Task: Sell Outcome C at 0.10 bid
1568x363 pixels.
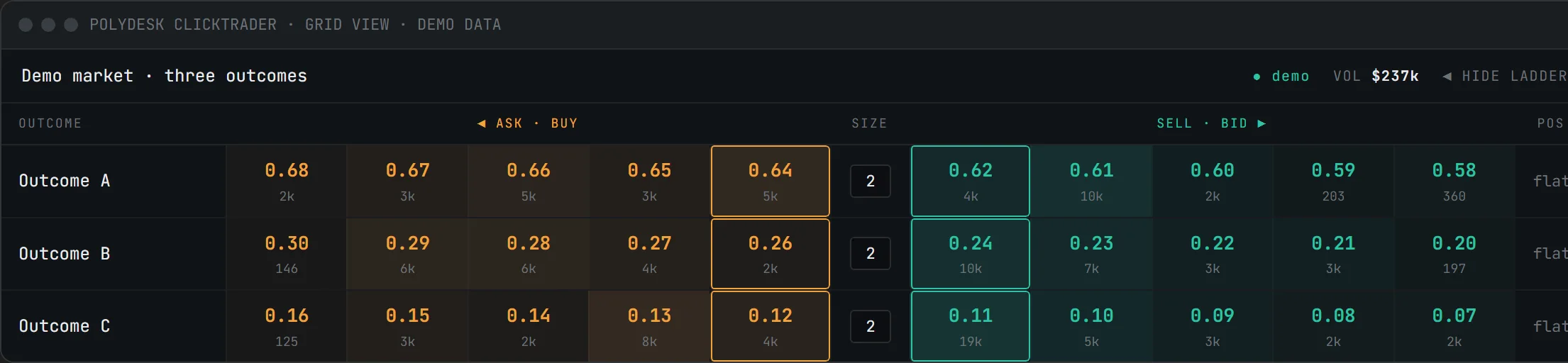Action: (1091, 326)
